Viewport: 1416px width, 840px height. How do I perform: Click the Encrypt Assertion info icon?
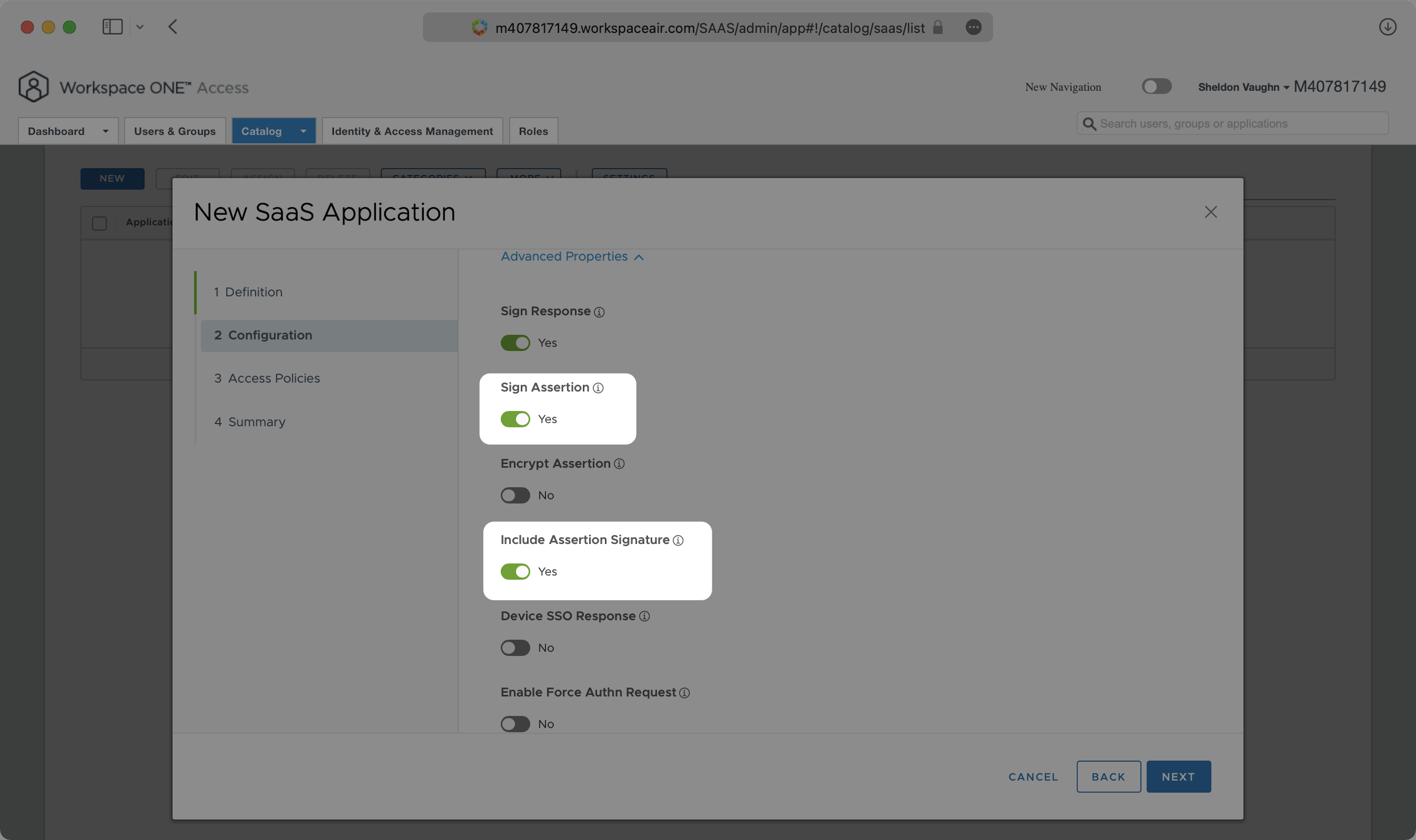coord(619,464)
